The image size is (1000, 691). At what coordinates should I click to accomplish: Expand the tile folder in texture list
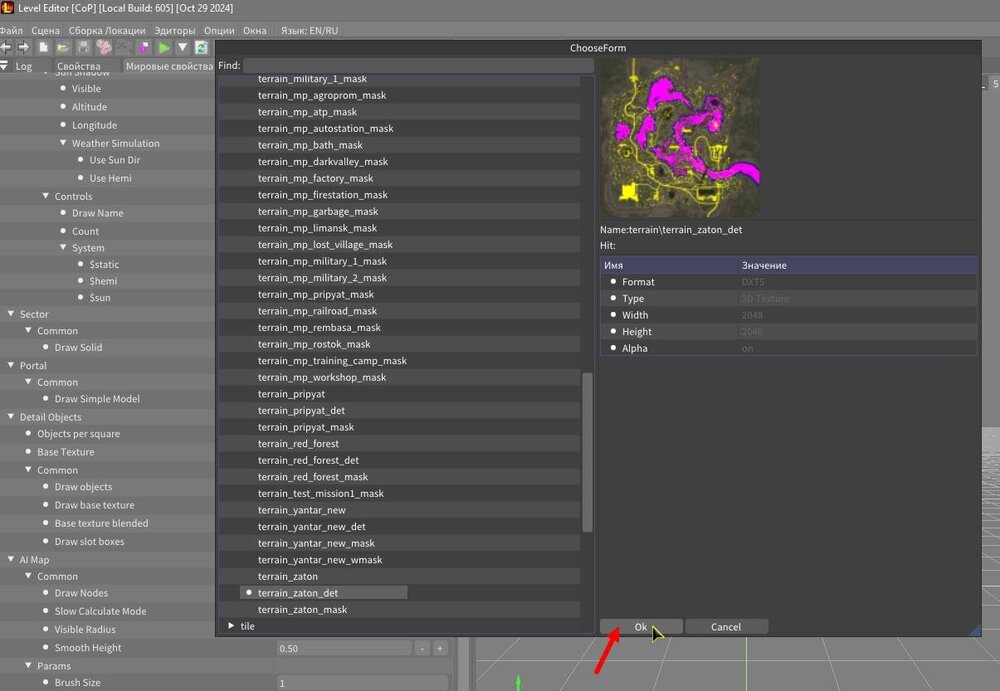[x=231, y=626]
